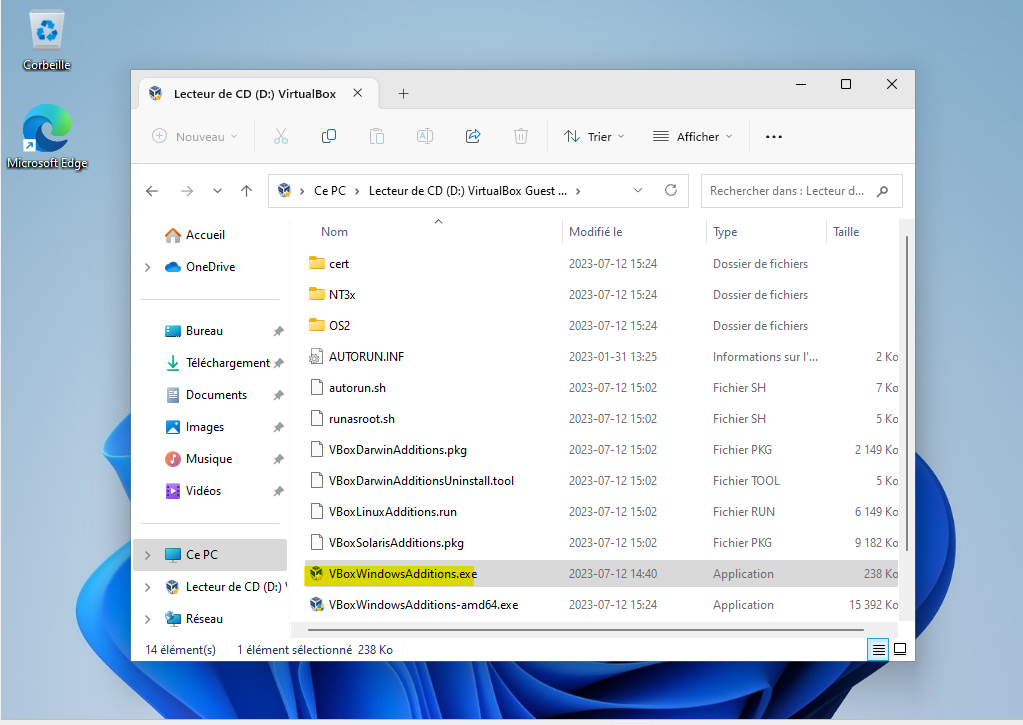1023x725 pixels.
Task: Click the search box Rechercher dans Lecteur
Action: [x=785, y=190]
